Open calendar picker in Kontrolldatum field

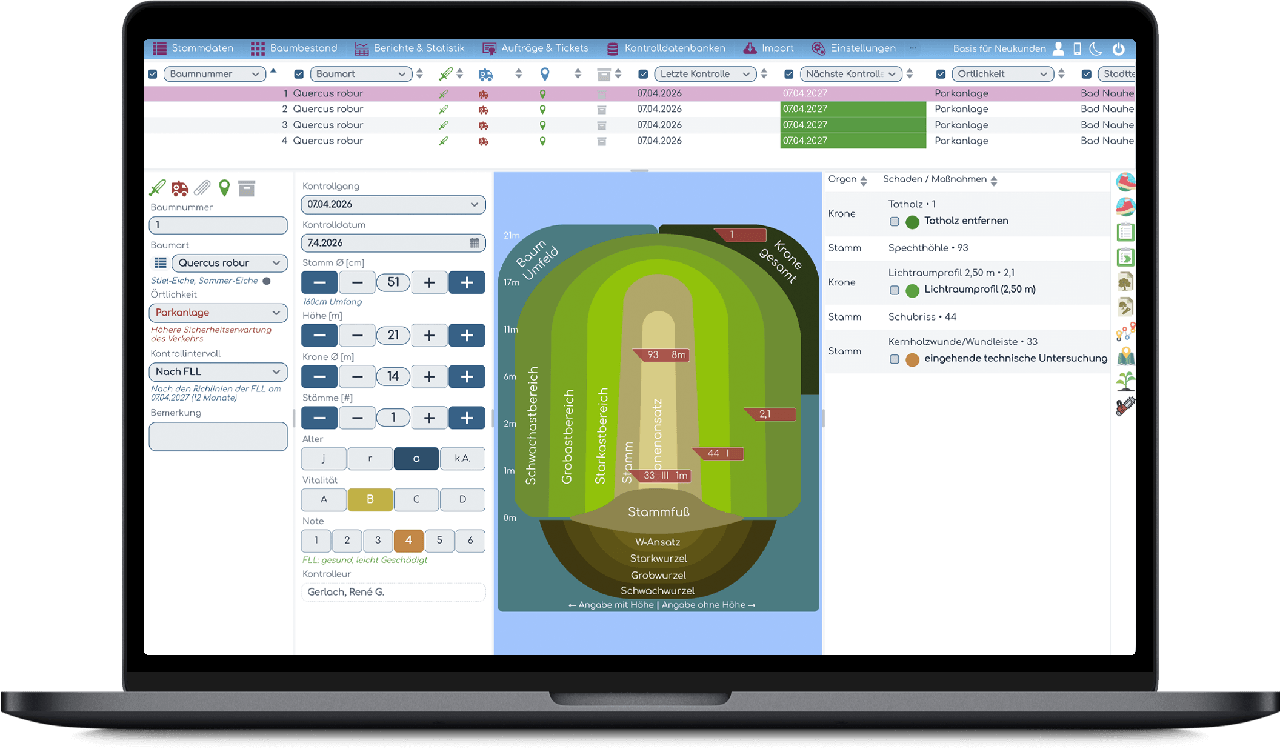click(x=474, y=243)
